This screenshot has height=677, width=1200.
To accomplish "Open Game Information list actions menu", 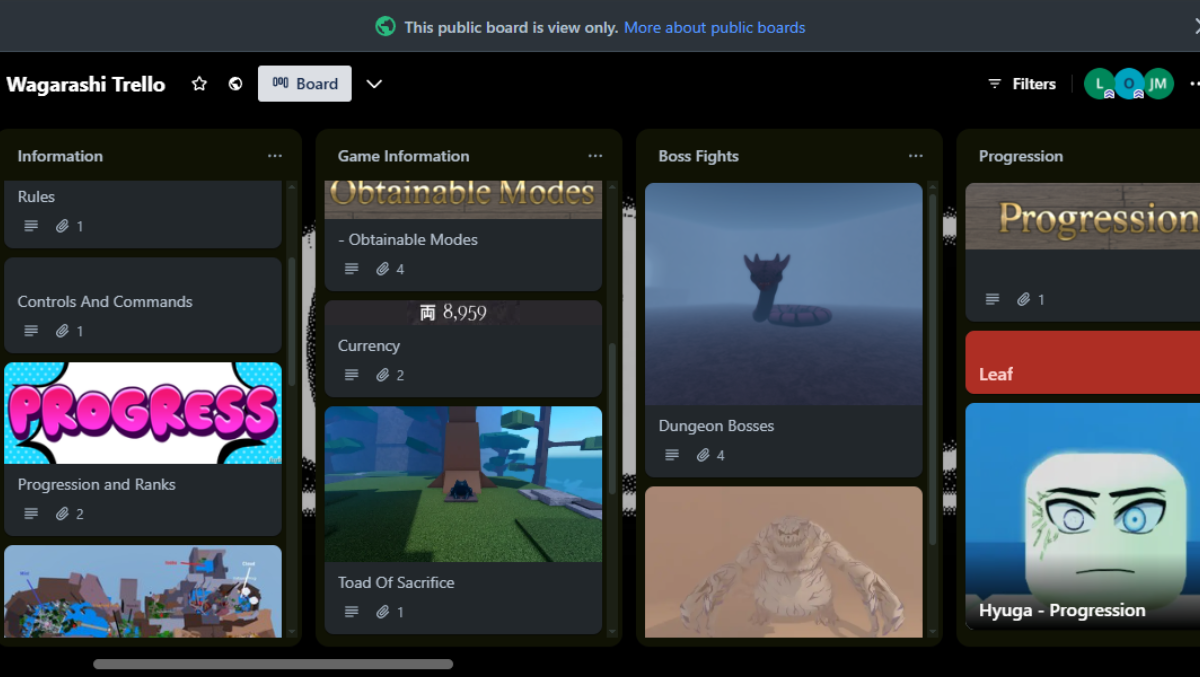I will pos(595,156).
